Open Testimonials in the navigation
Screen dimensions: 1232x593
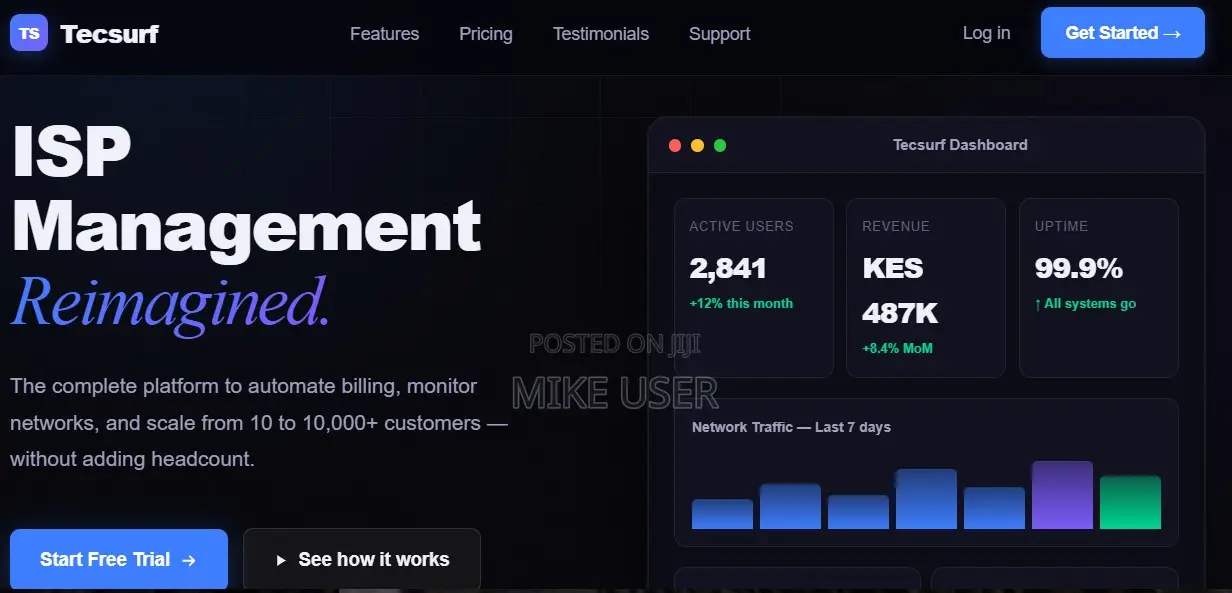tap(601, 34)
